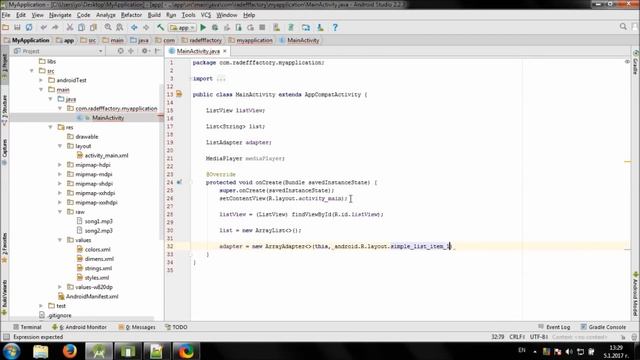Click the Save All toolbar icon
The width and height of the screenshot is (640, 360).
coord(17,27)
